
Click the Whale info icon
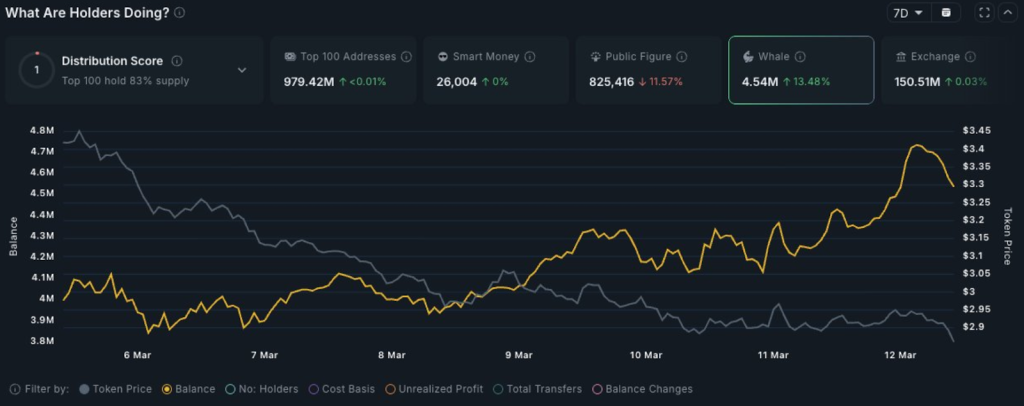tap(800, 57)
